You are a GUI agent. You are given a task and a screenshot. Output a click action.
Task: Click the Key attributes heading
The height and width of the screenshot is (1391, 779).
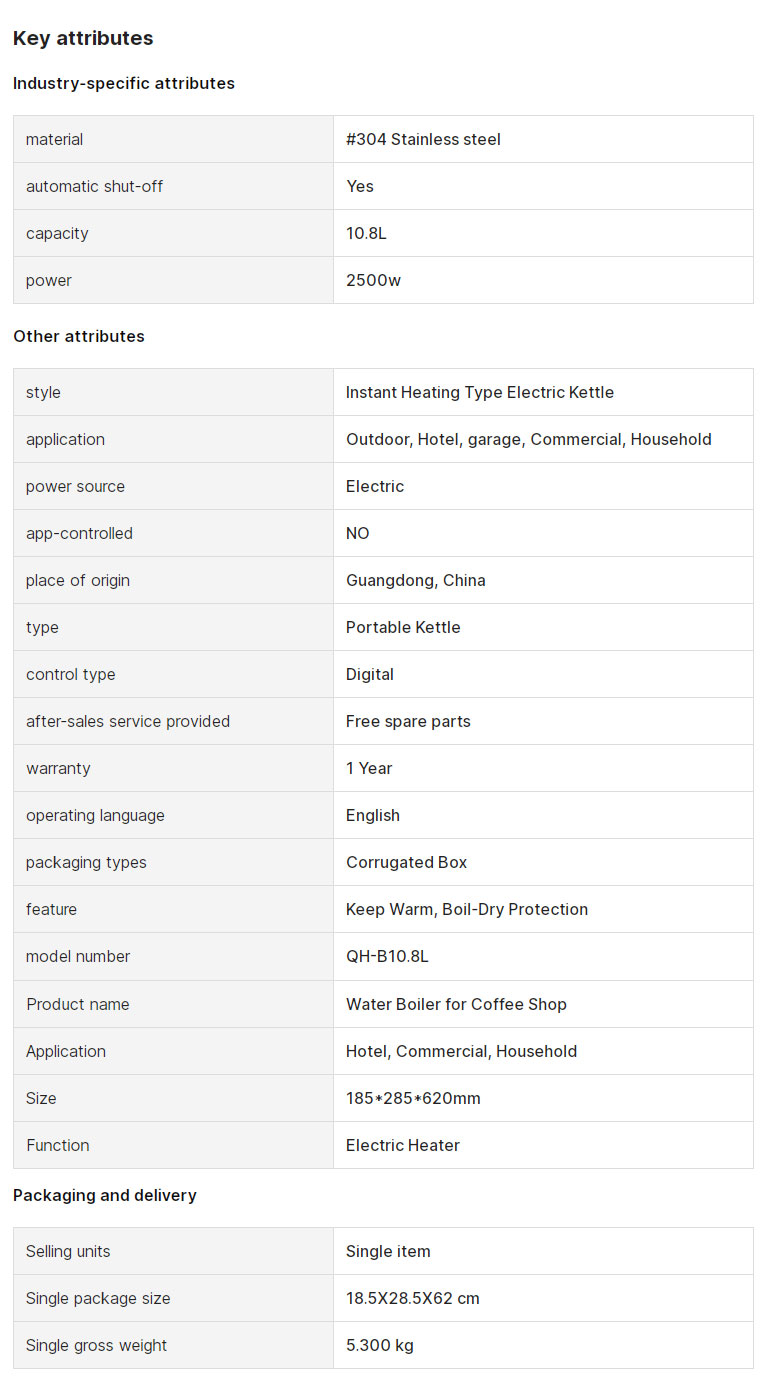(83, 38)
